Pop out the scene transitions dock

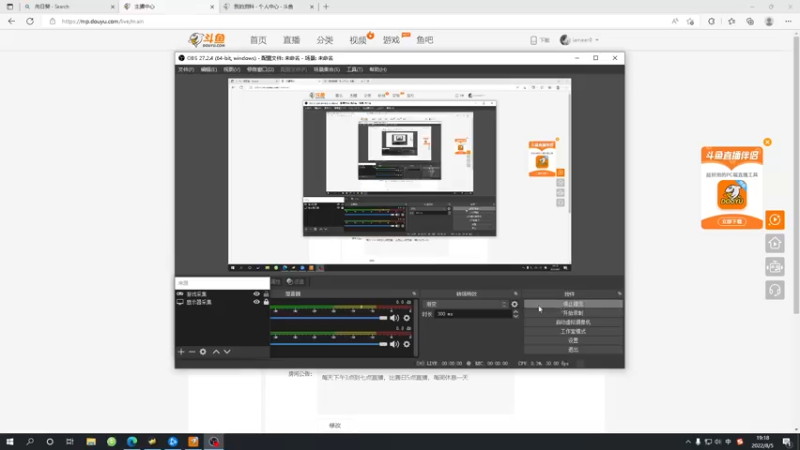click(x=516, y=294)
